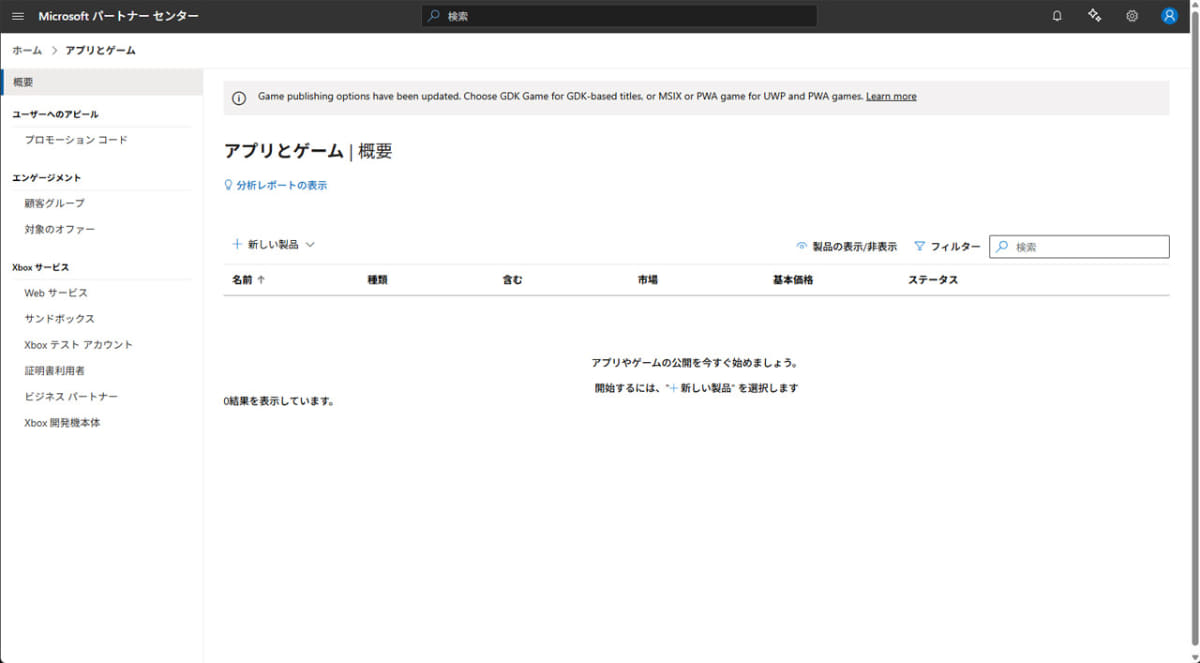Image resolution: width=1200 pixels, height=663 pixels.
Task: Open notifications bell icon
Action: pyautogui.click(x=1057, y=16)
